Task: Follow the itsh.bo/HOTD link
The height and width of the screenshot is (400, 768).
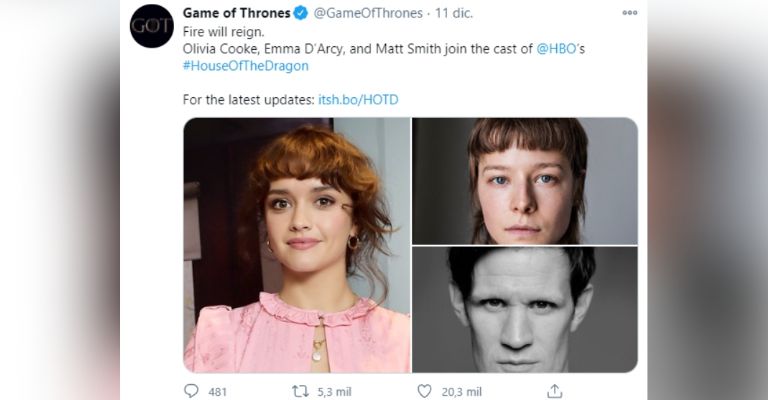Action: tap(360, 100)
